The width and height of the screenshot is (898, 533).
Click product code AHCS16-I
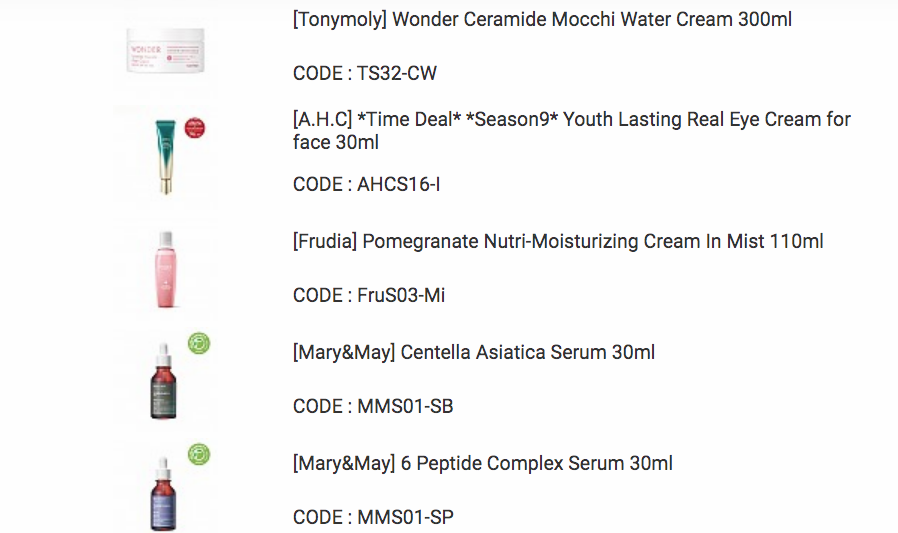[x=398, y=185]
